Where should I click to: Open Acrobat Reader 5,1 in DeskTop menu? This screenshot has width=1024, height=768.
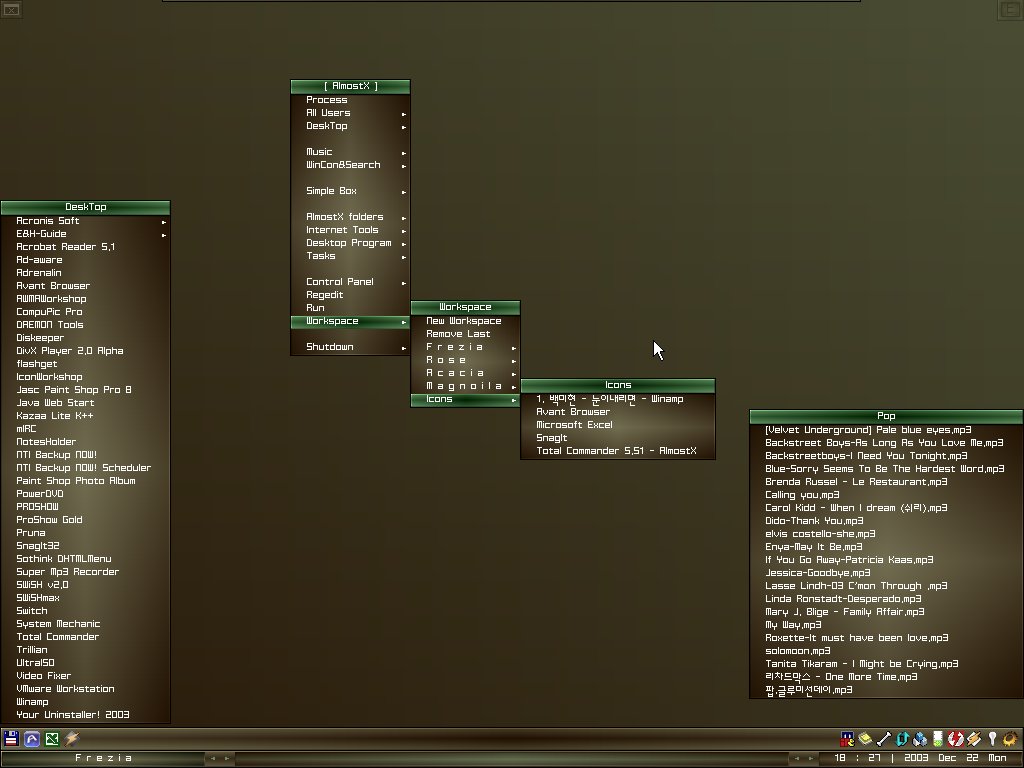(x=65, y=247)
